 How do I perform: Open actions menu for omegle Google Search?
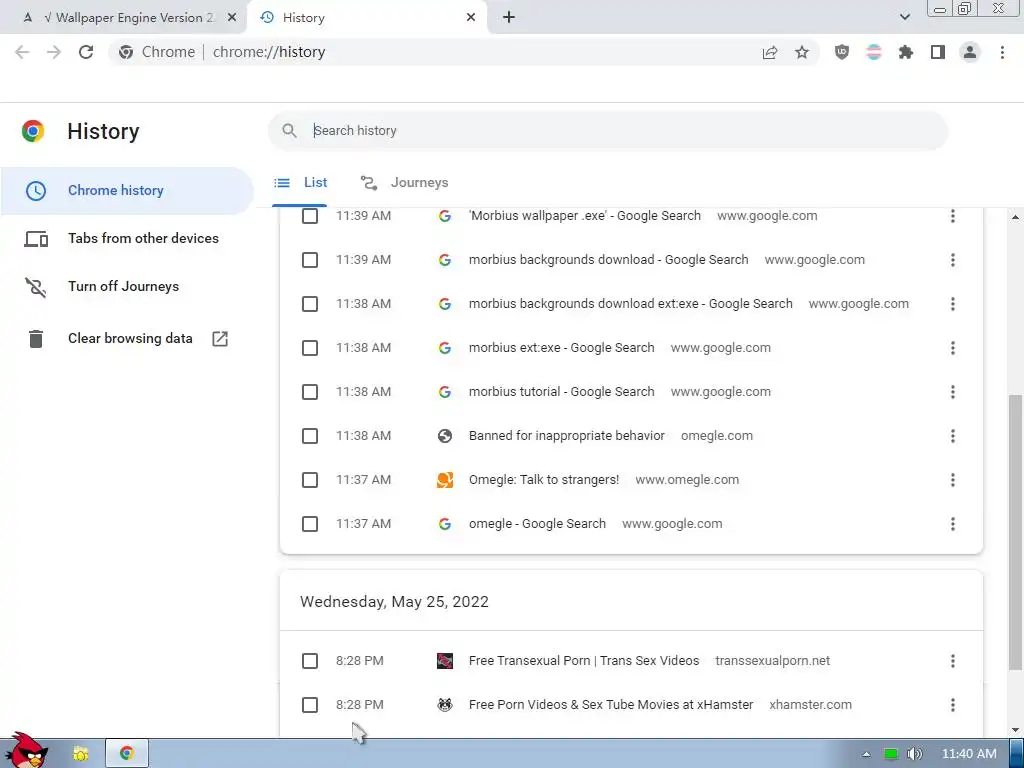tap(953, 524)
